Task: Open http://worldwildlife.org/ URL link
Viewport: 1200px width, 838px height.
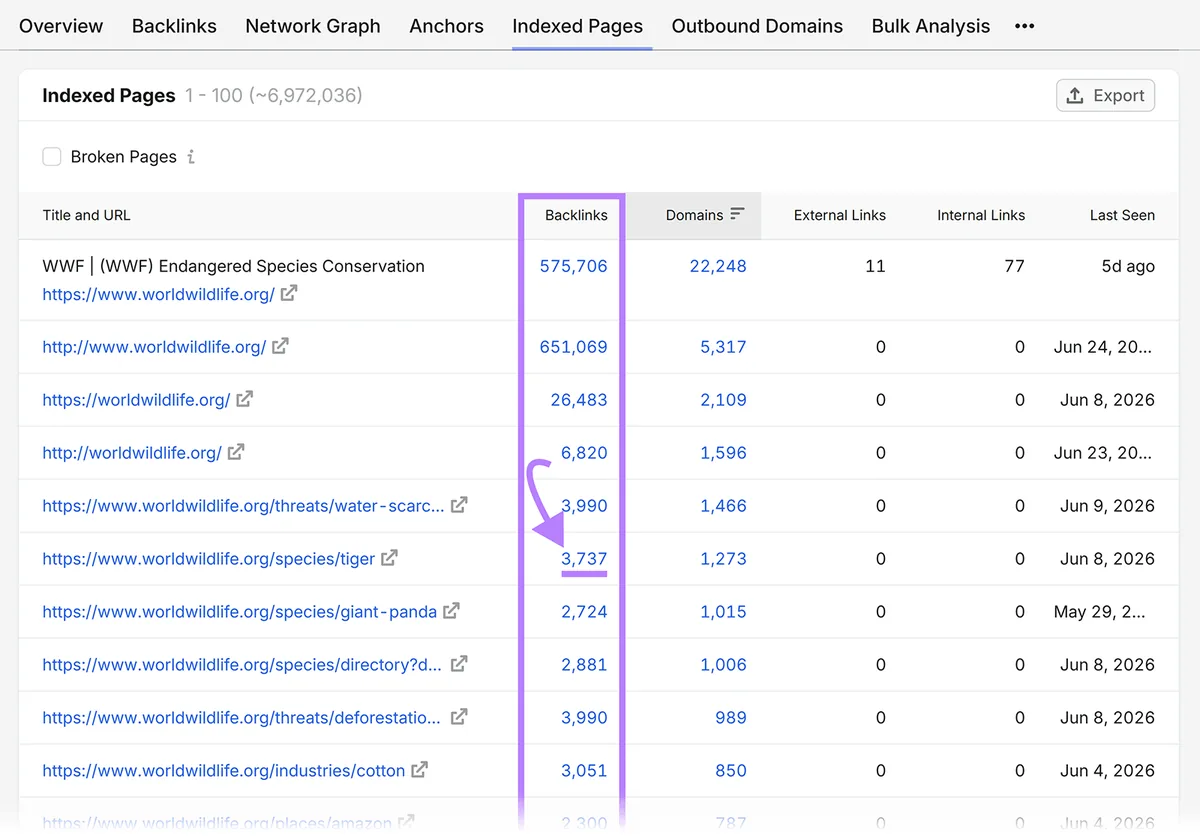Action: (132, 453)
